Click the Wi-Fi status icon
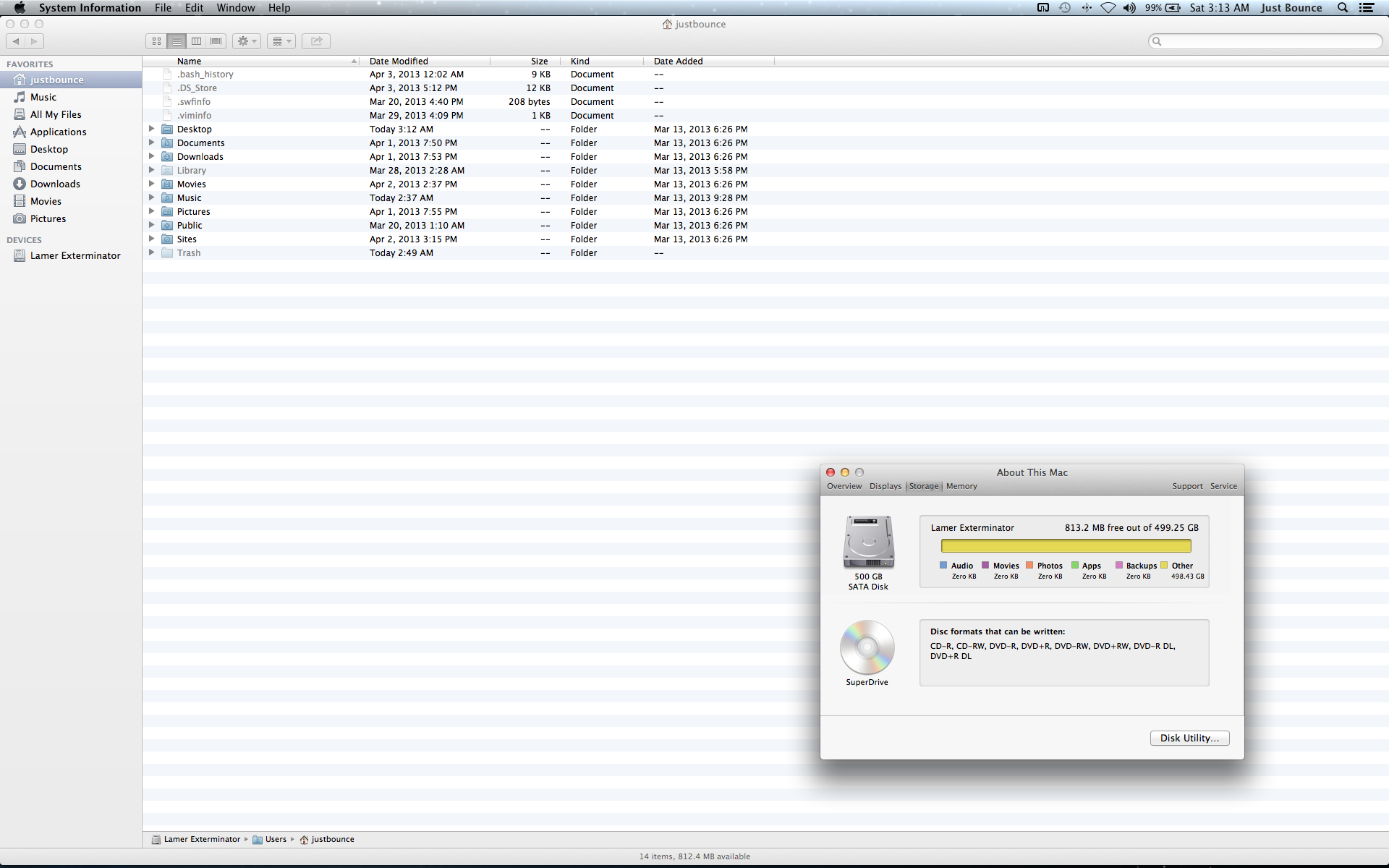This screenshot has height=868, width=1389. tap(1108, 8)
